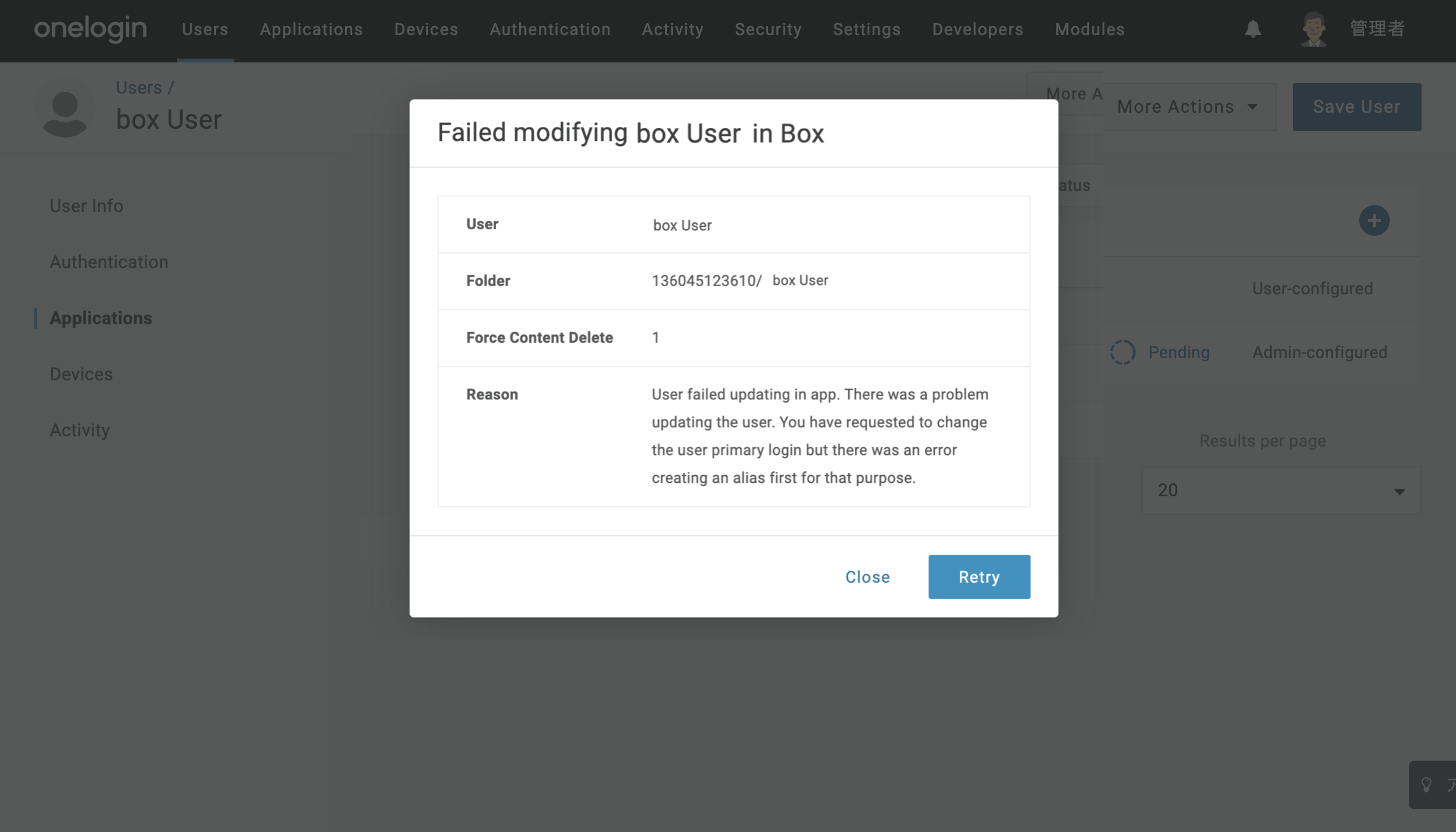
Task: Open the Devices top navigation menu
Action: pos(426,29)
